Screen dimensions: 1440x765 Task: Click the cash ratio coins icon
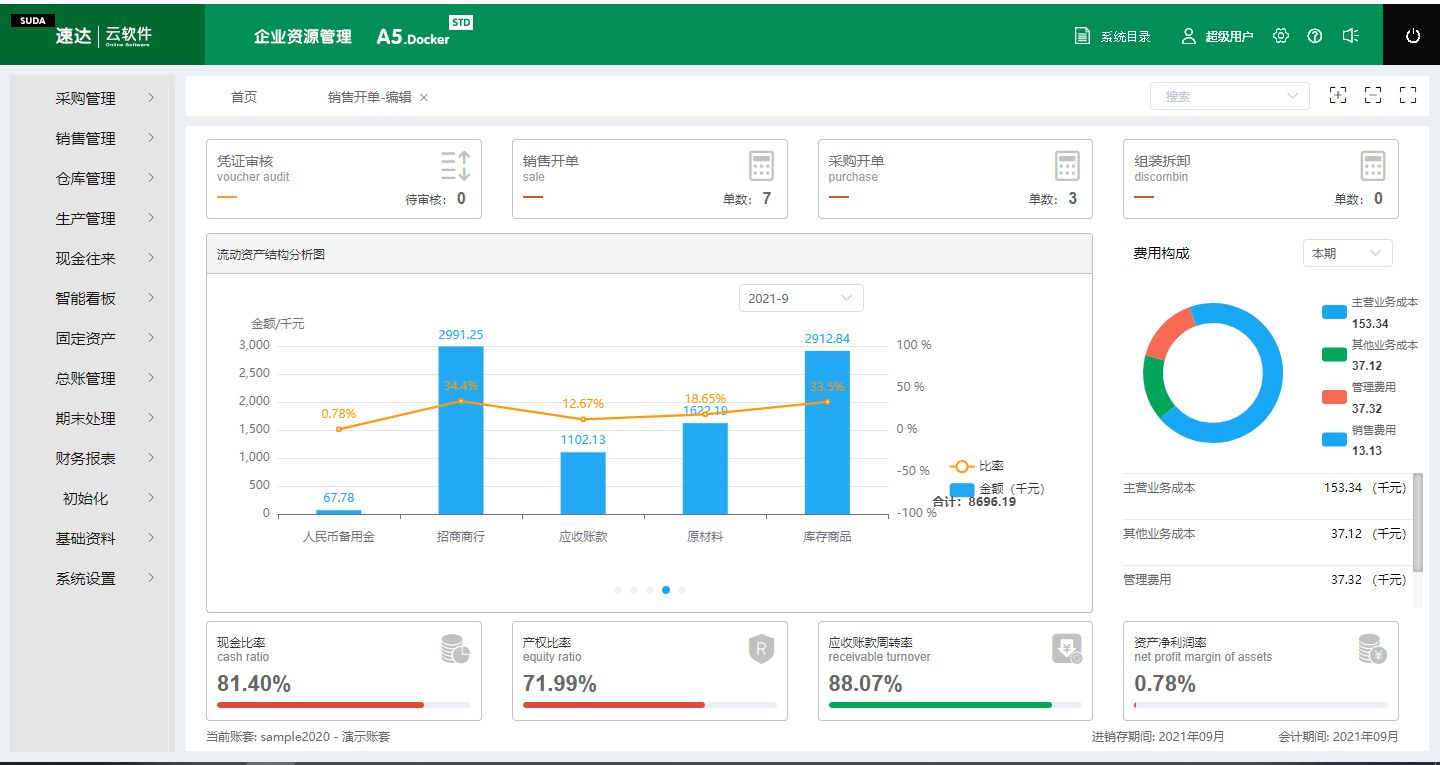coord(455,649)
